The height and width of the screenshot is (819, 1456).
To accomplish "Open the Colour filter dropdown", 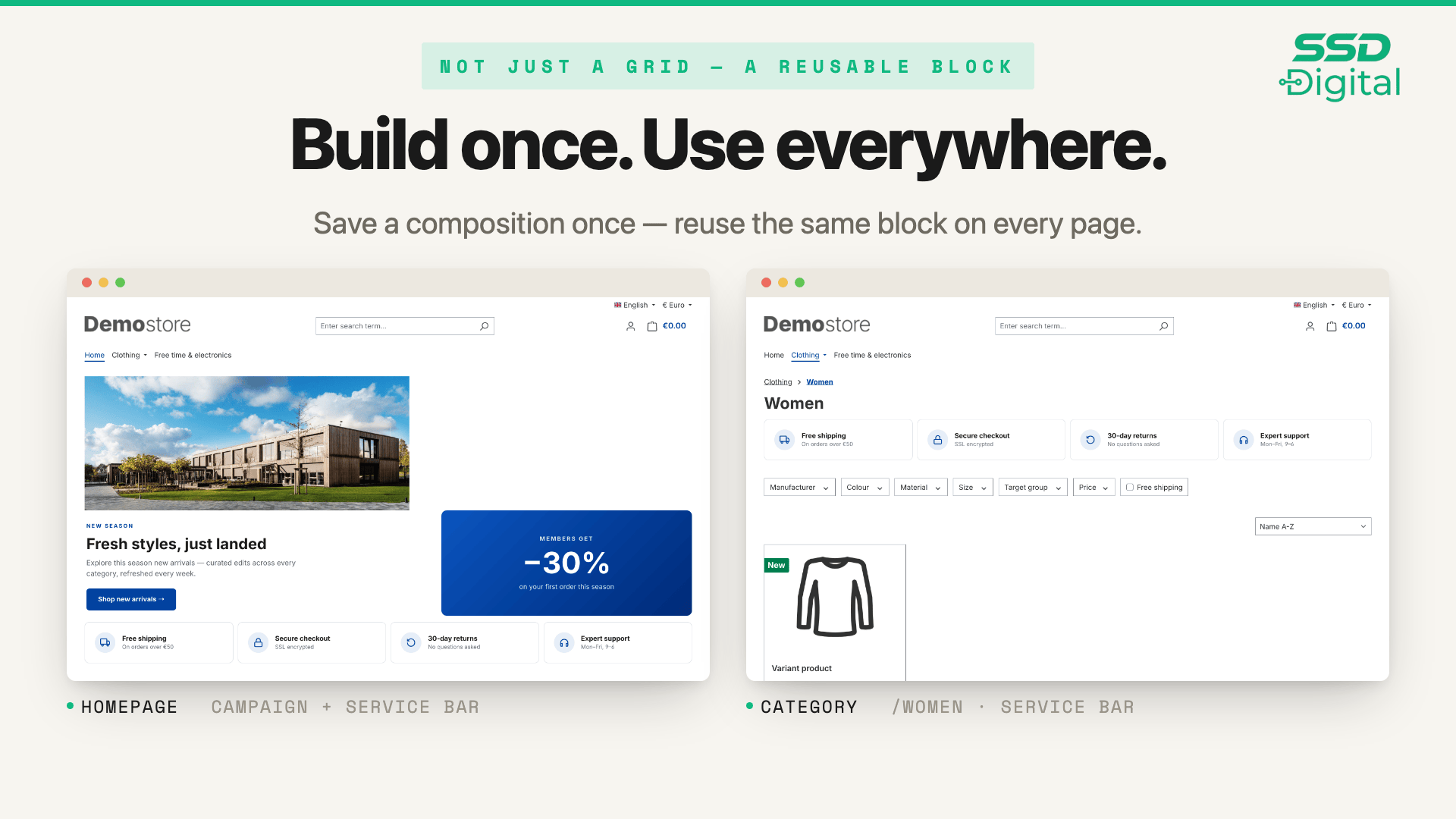I will pyautogui.click(x=864, y=487).
